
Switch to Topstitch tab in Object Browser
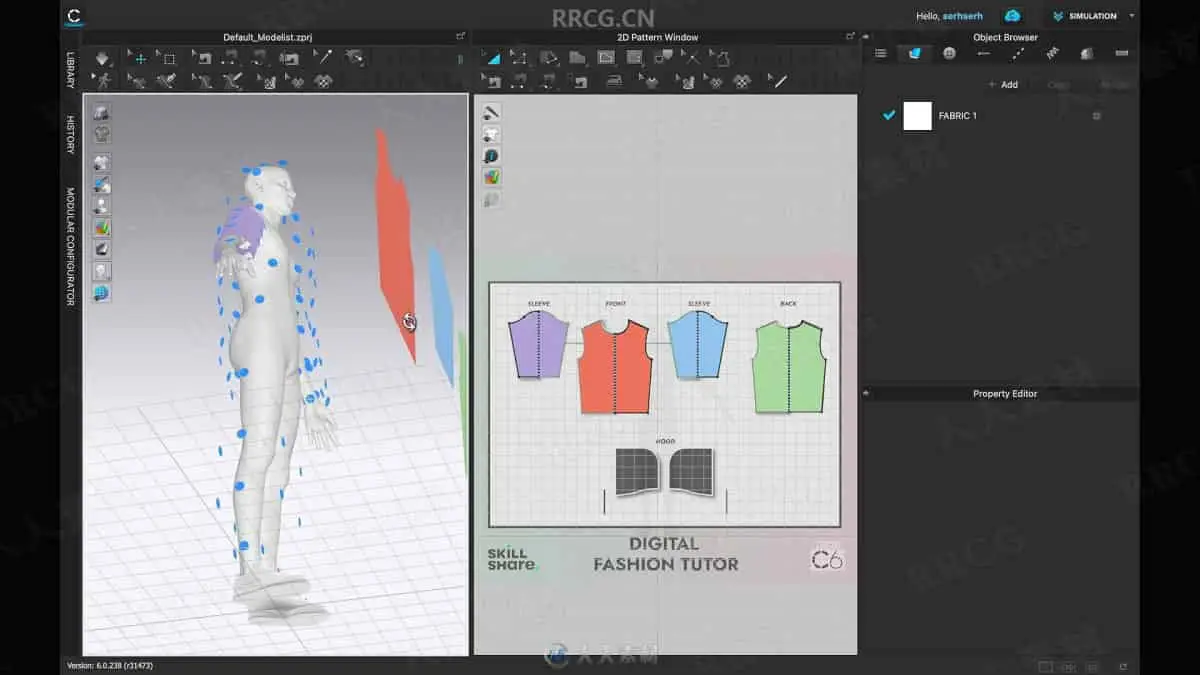tap(1018, 54)
